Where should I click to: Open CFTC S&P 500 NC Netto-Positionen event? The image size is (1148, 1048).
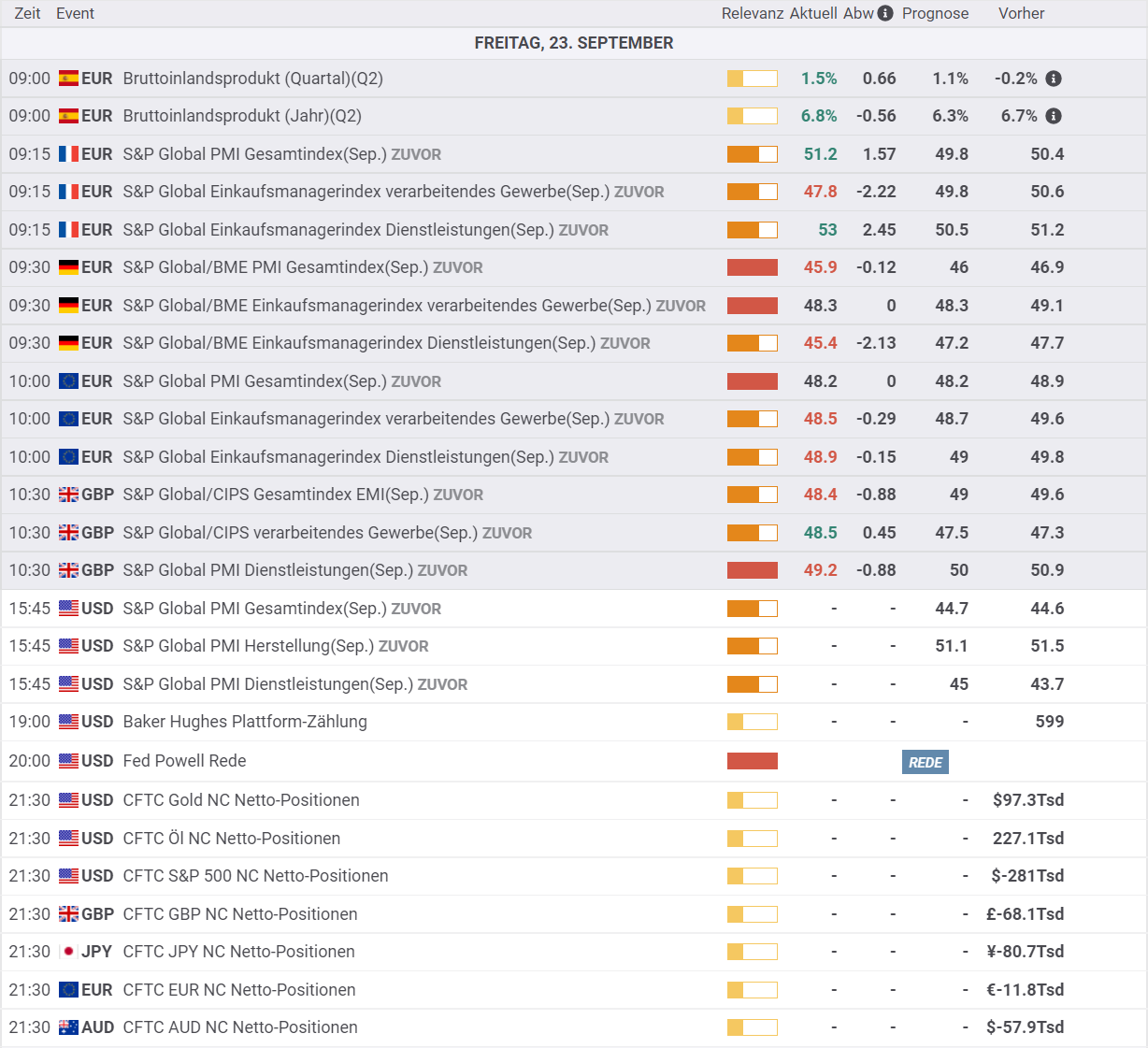click(x=255, y=876)
